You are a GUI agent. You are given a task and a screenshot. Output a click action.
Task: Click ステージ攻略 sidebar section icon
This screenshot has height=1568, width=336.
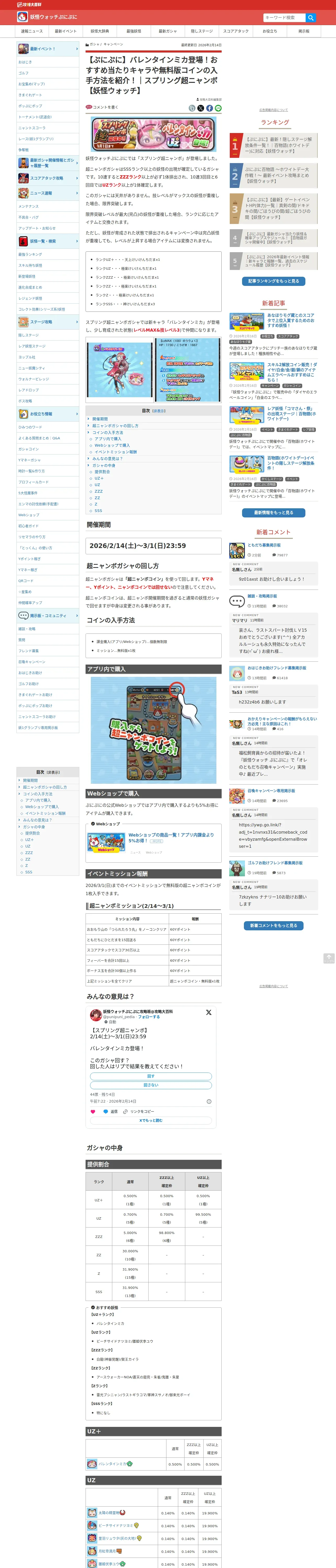coord(23,322)
